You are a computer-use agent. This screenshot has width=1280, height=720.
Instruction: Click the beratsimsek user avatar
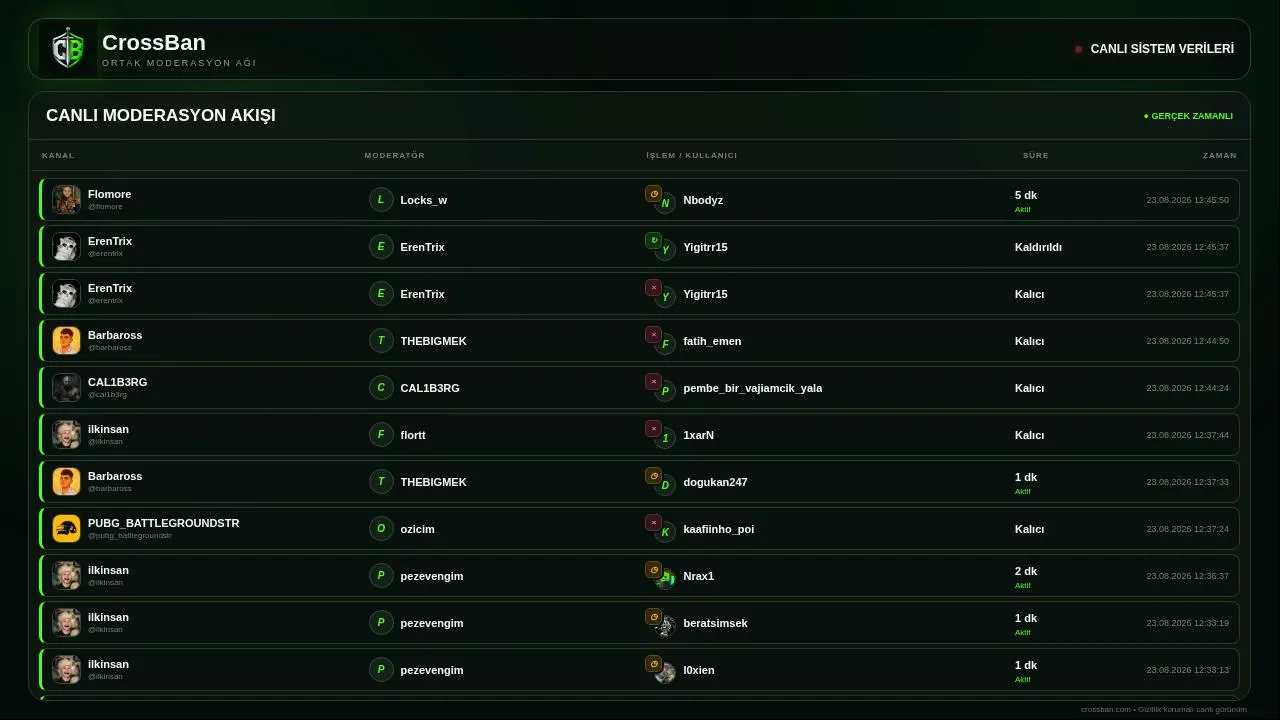pos(665,626)
